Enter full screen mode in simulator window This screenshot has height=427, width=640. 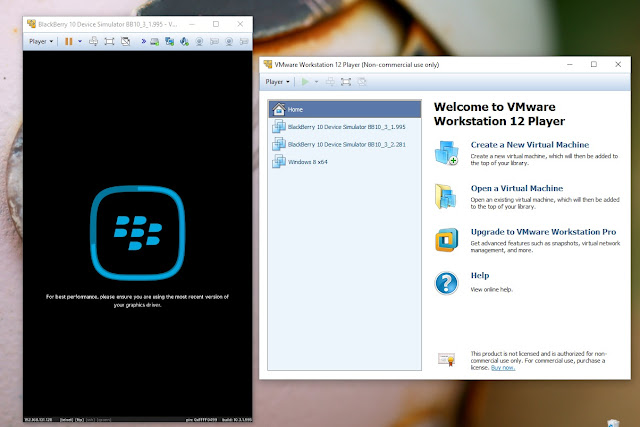(109, 41)
